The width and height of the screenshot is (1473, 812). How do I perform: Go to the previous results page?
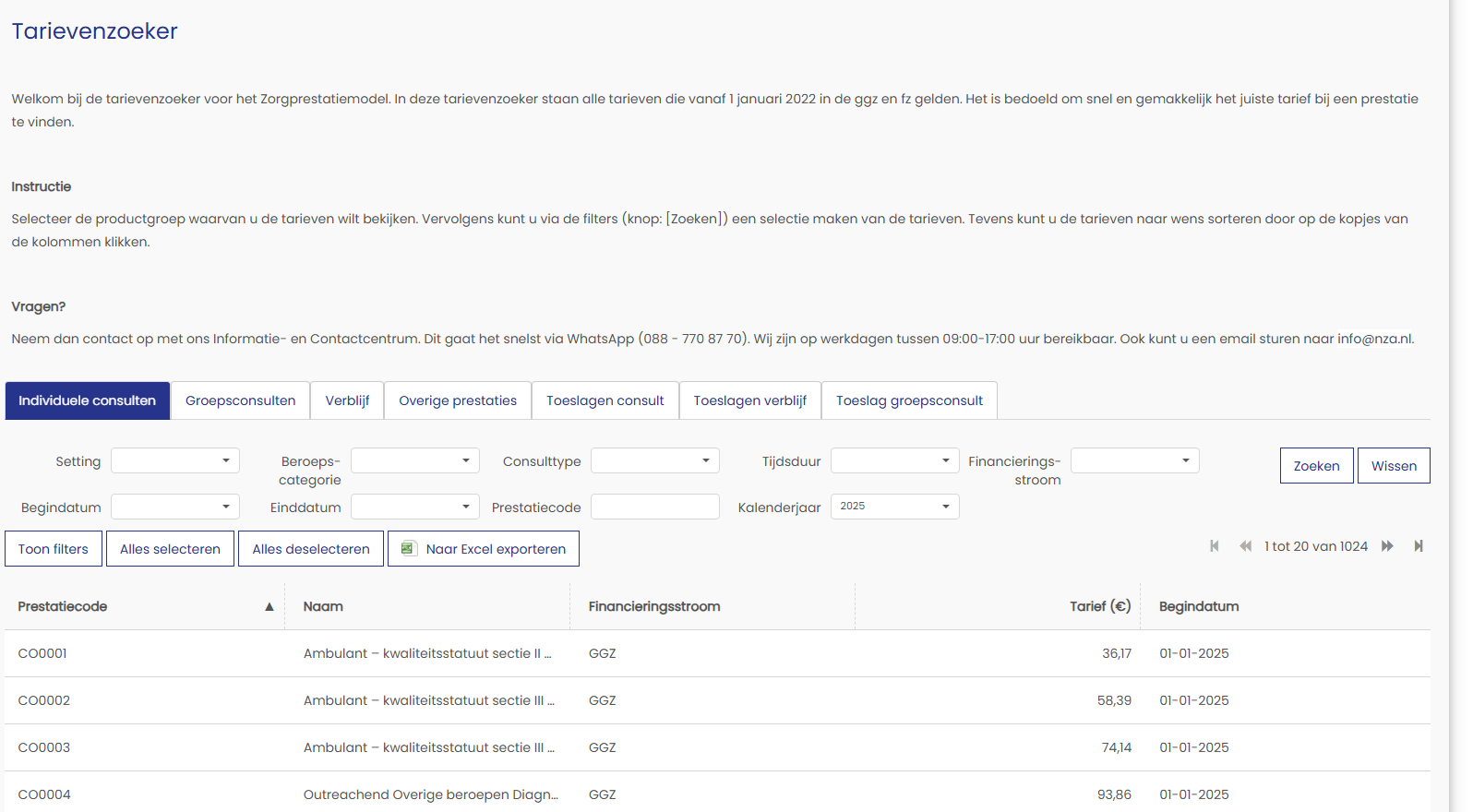(x=1245, y=546)
